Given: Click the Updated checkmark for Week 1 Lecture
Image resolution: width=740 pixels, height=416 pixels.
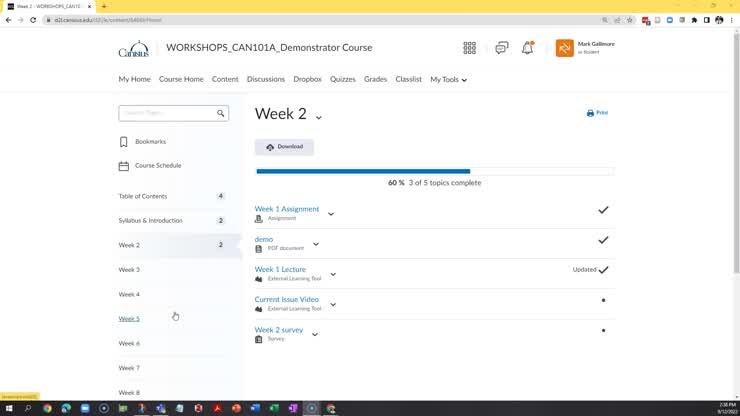Looking at the screenshot, I should click(x=603, y=270).
